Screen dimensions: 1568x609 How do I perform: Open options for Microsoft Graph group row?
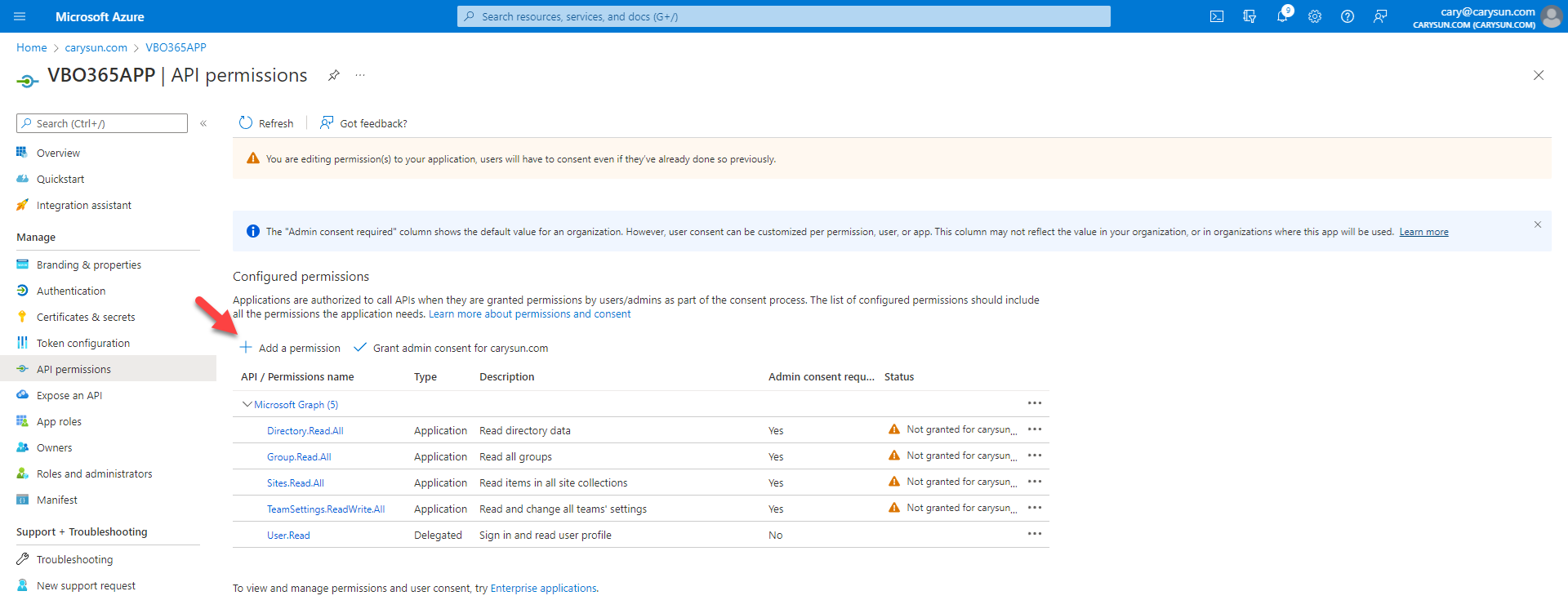pyautogui.click(x=1035, y=403)
